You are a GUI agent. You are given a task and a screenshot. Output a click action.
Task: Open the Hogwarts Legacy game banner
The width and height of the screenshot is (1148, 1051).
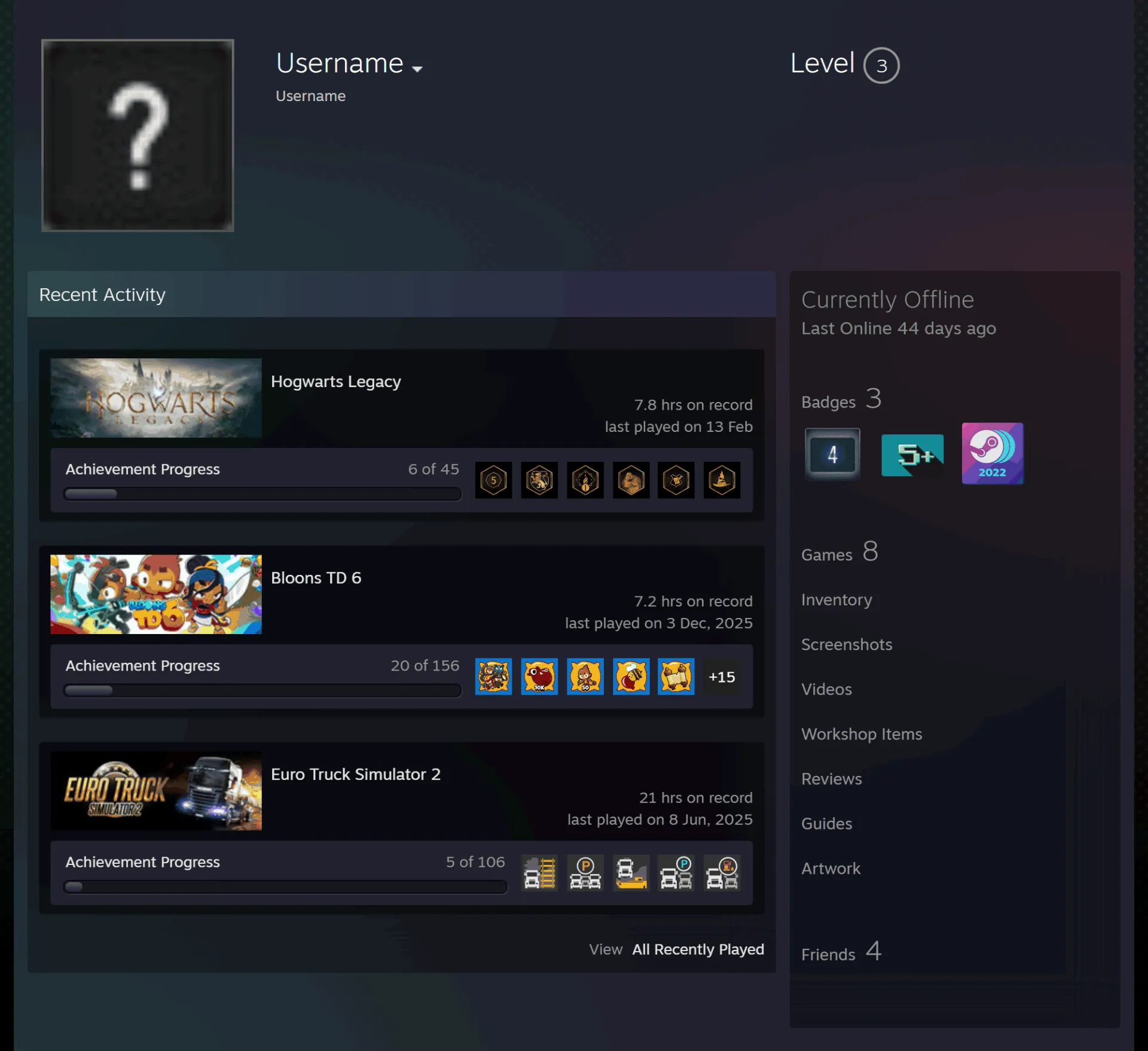(156, 398)
